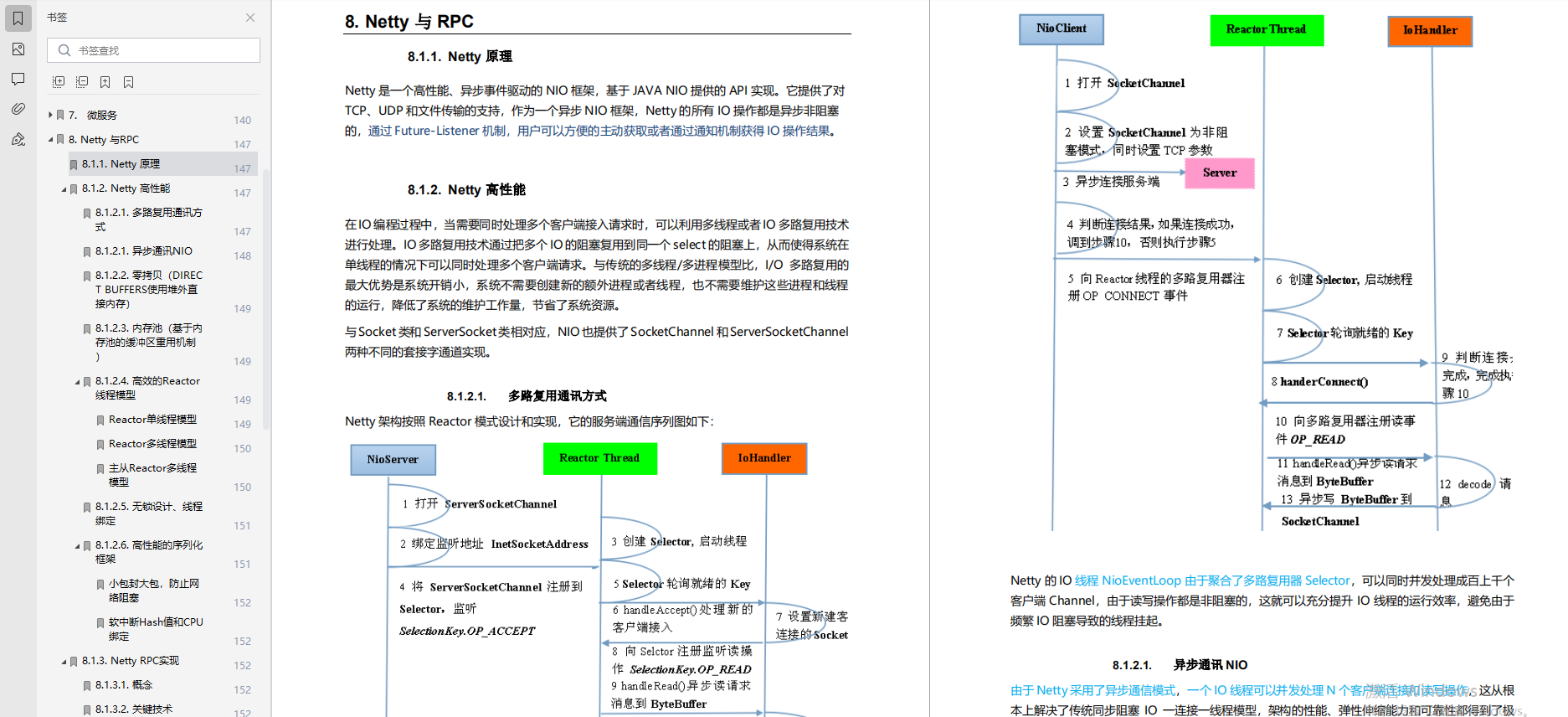Screen dimensions: 1568x717
Task: Open bookmark 8.1.3. Netty RPC实现
Action: (x=130, y=661)
